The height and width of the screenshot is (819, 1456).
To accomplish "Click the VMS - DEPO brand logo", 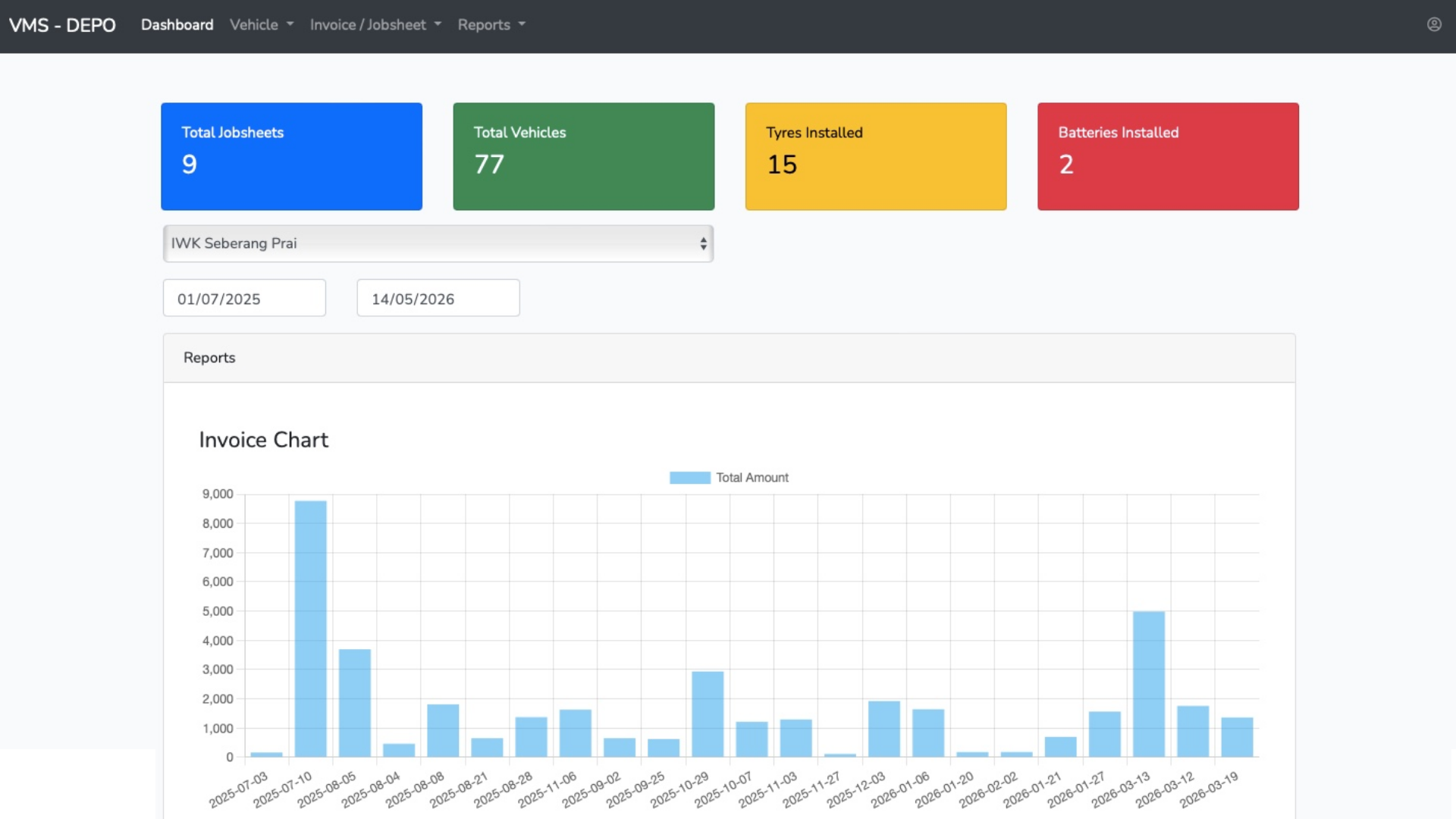I will tap(62, 25).
